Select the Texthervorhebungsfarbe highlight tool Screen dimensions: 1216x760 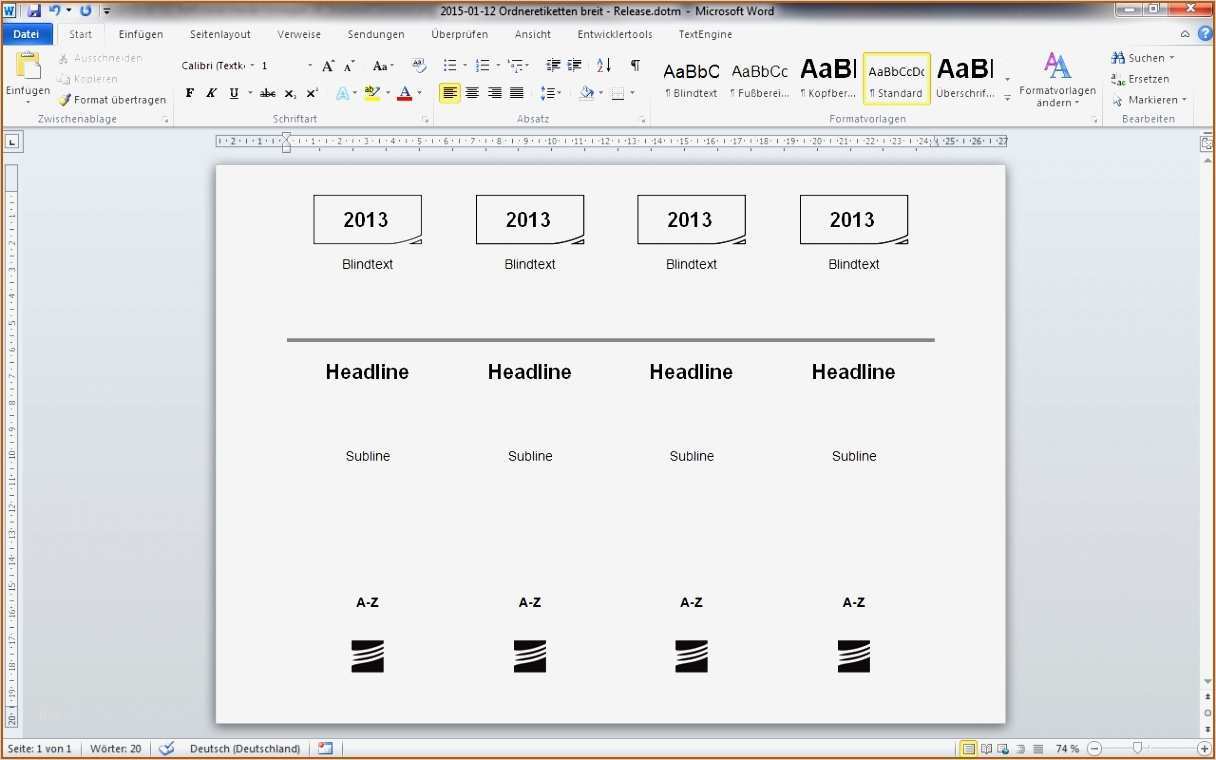371,93
